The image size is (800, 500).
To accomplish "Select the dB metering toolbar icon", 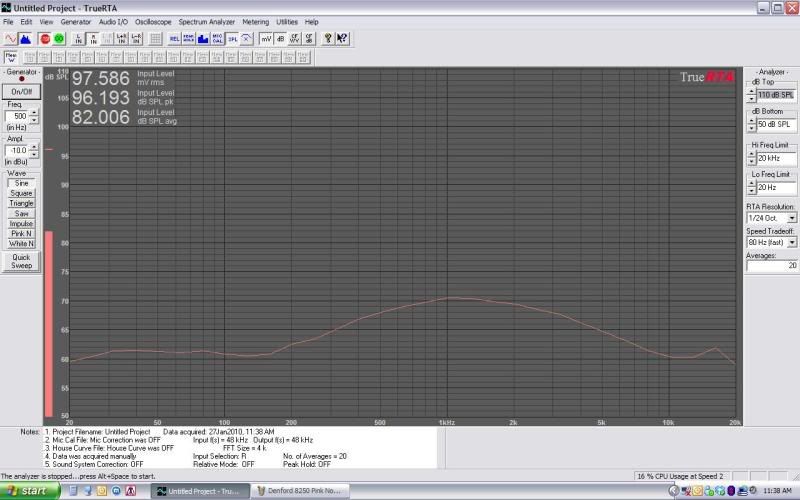I will (x=280, y=39).
